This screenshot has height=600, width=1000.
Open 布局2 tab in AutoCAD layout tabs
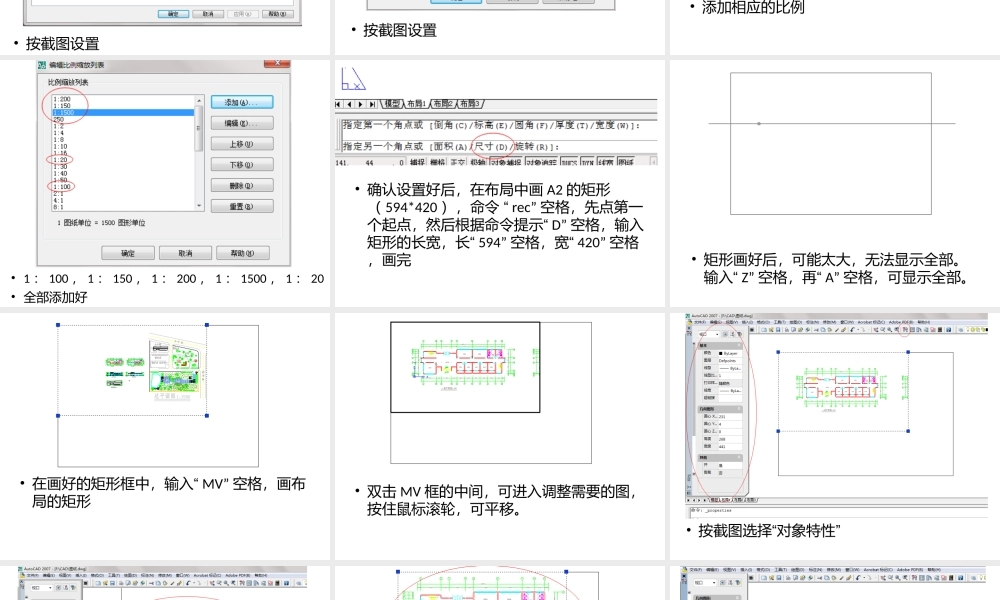click(443, 103)
